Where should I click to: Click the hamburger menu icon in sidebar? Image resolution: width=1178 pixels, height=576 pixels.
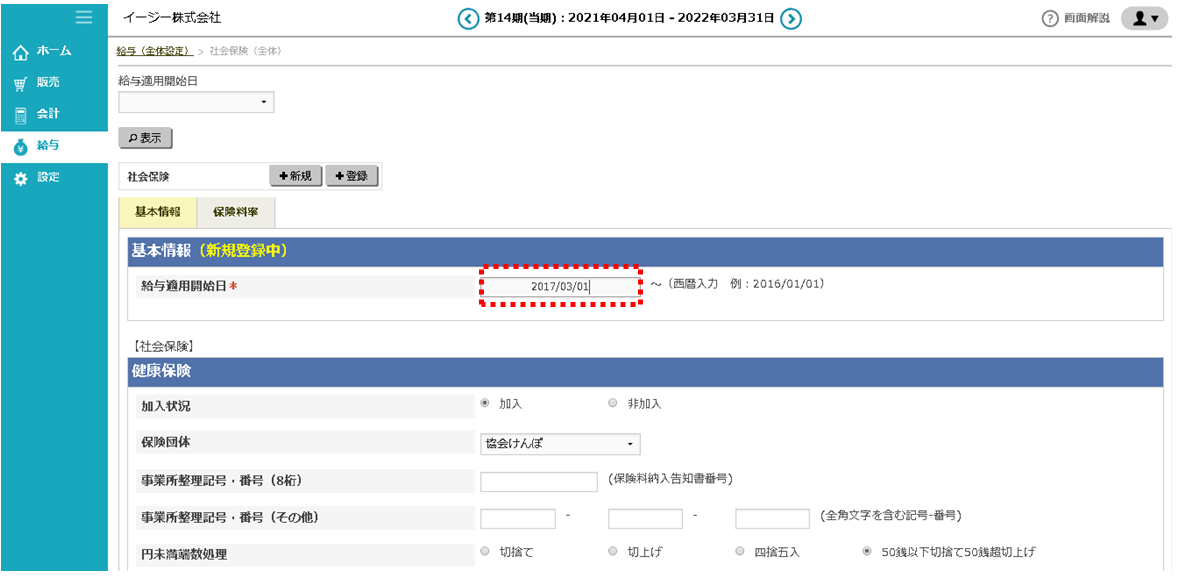pyautogui.click(x=84, y=17)
